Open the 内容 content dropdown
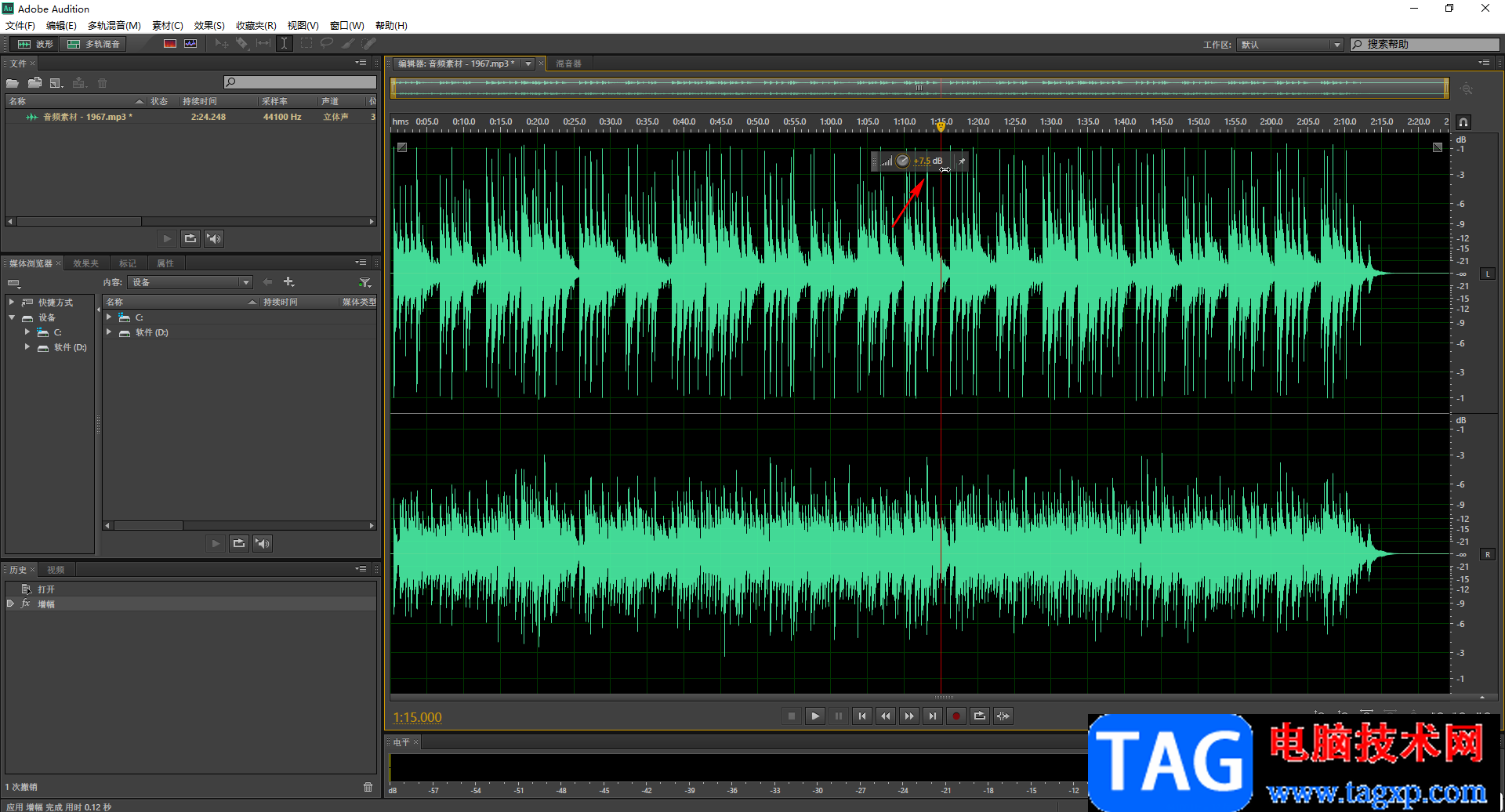Image resolution: width=1505 pixels, height=812 pixels. (190, 282)
